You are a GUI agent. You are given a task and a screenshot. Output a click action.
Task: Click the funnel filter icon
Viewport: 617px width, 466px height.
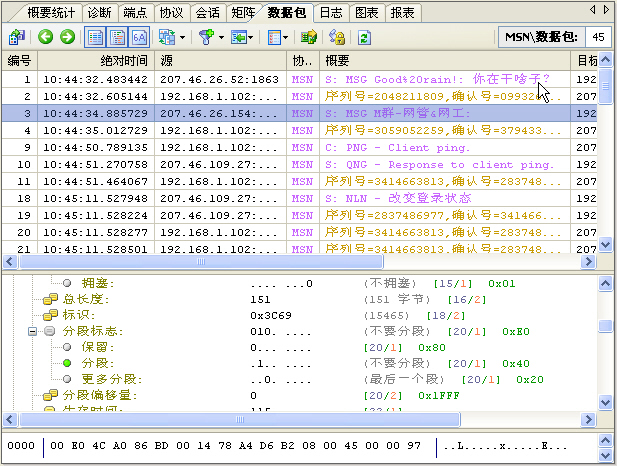coord(205,37)
